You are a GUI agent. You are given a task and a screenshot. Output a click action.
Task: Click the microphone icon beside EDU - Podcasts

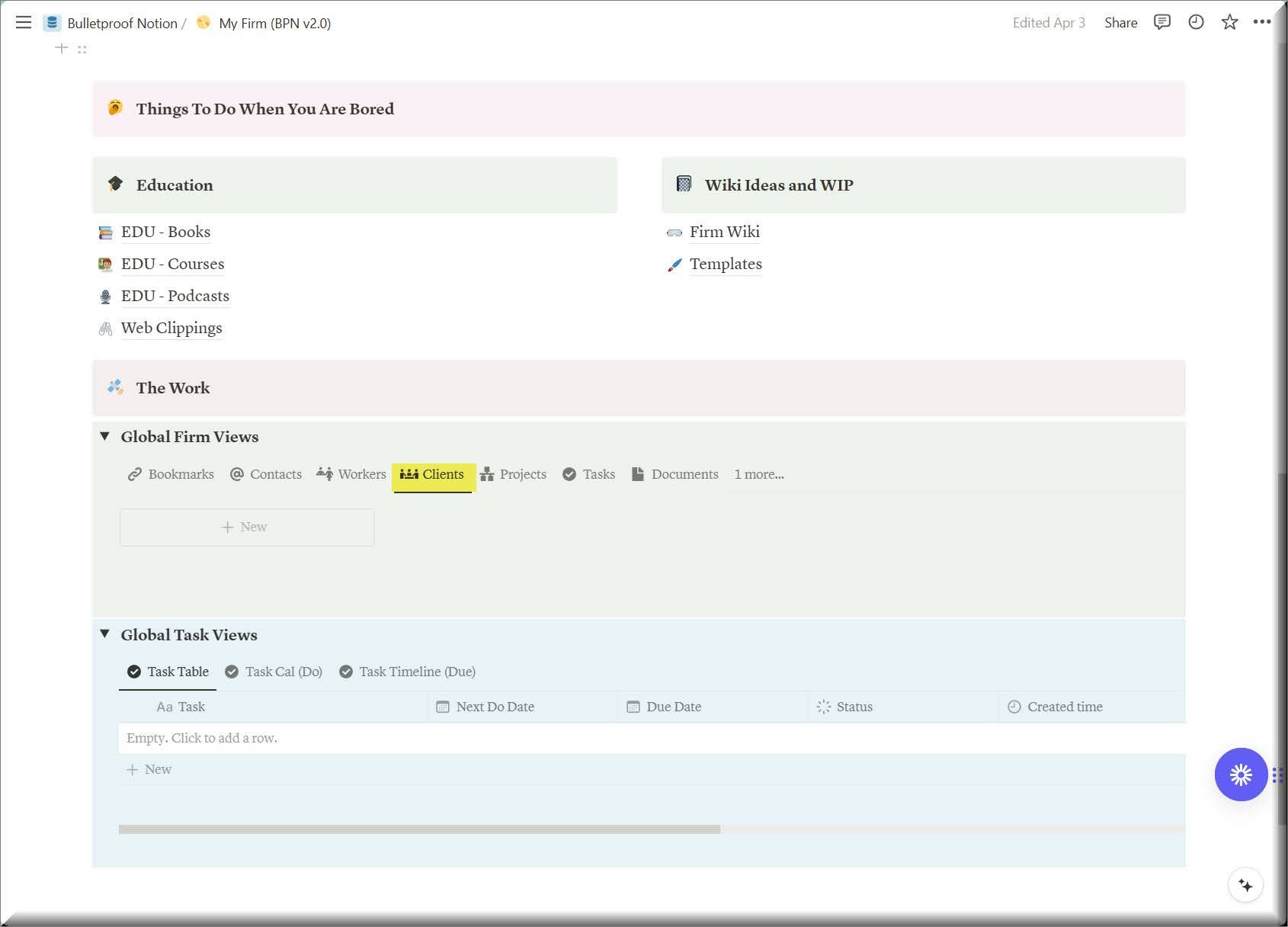pos(105,297)
